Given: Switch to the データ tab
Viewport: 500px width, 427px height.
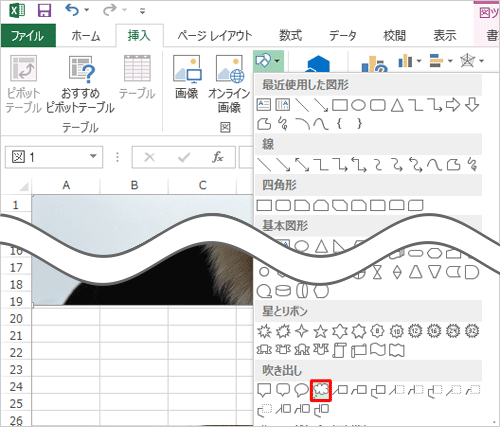Looking at the screenshot, I should tap(343, 35).
